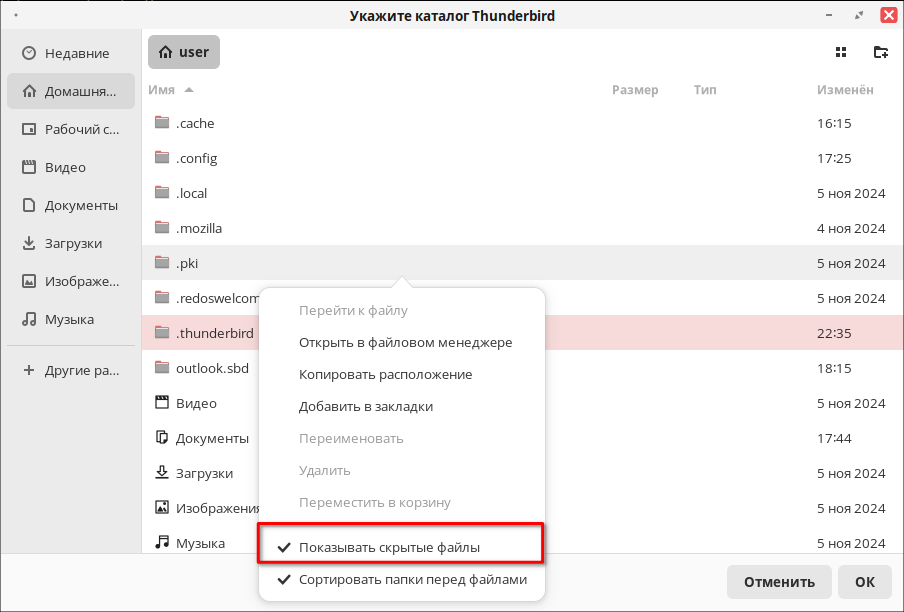
Task: Confirm selection with the ОК button
Action: pos(865,582)
